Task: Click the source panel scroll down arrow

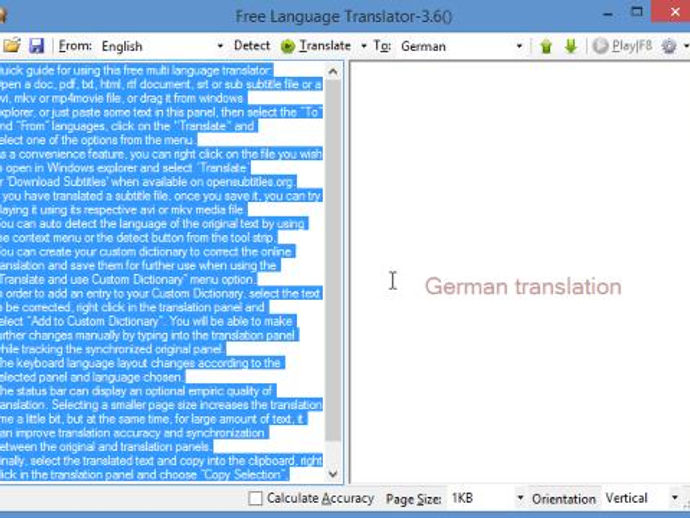Action: [333, 474]
